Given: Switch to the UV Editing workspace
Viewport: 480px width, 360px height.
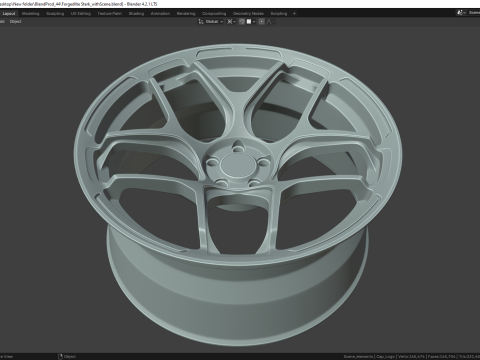Looking at the screenshot, I should click(81, 14).
